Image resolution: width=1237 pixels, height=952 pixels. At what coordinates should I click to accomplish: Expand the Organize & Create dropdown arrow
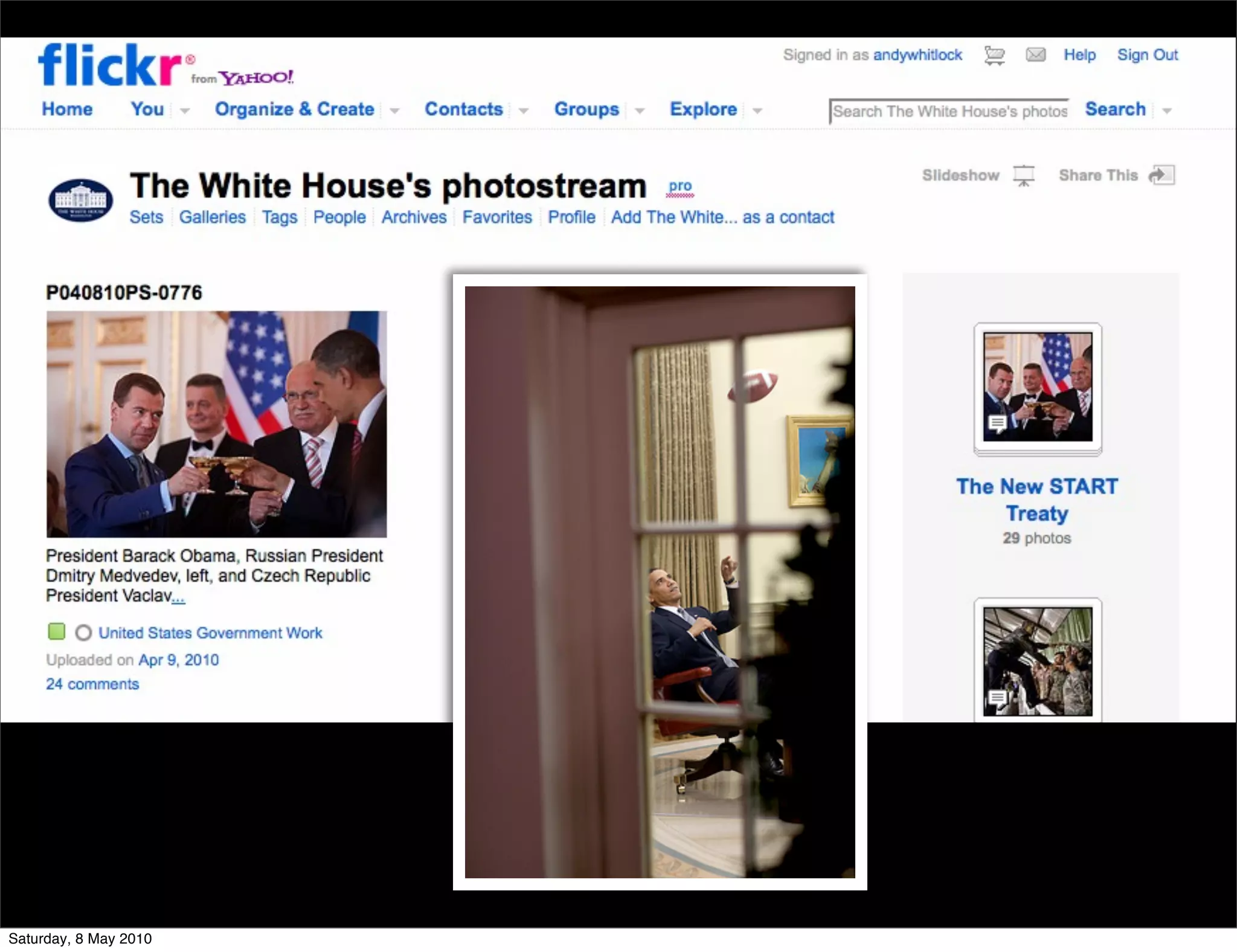[x=394, y=111]
